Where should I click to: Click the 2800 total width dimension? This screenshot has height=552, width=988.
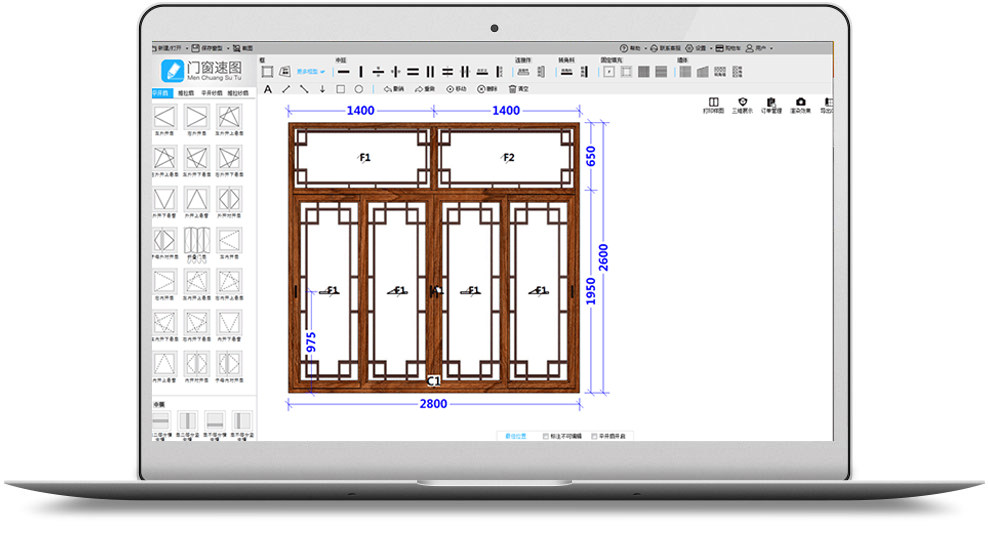coord(434,404)
